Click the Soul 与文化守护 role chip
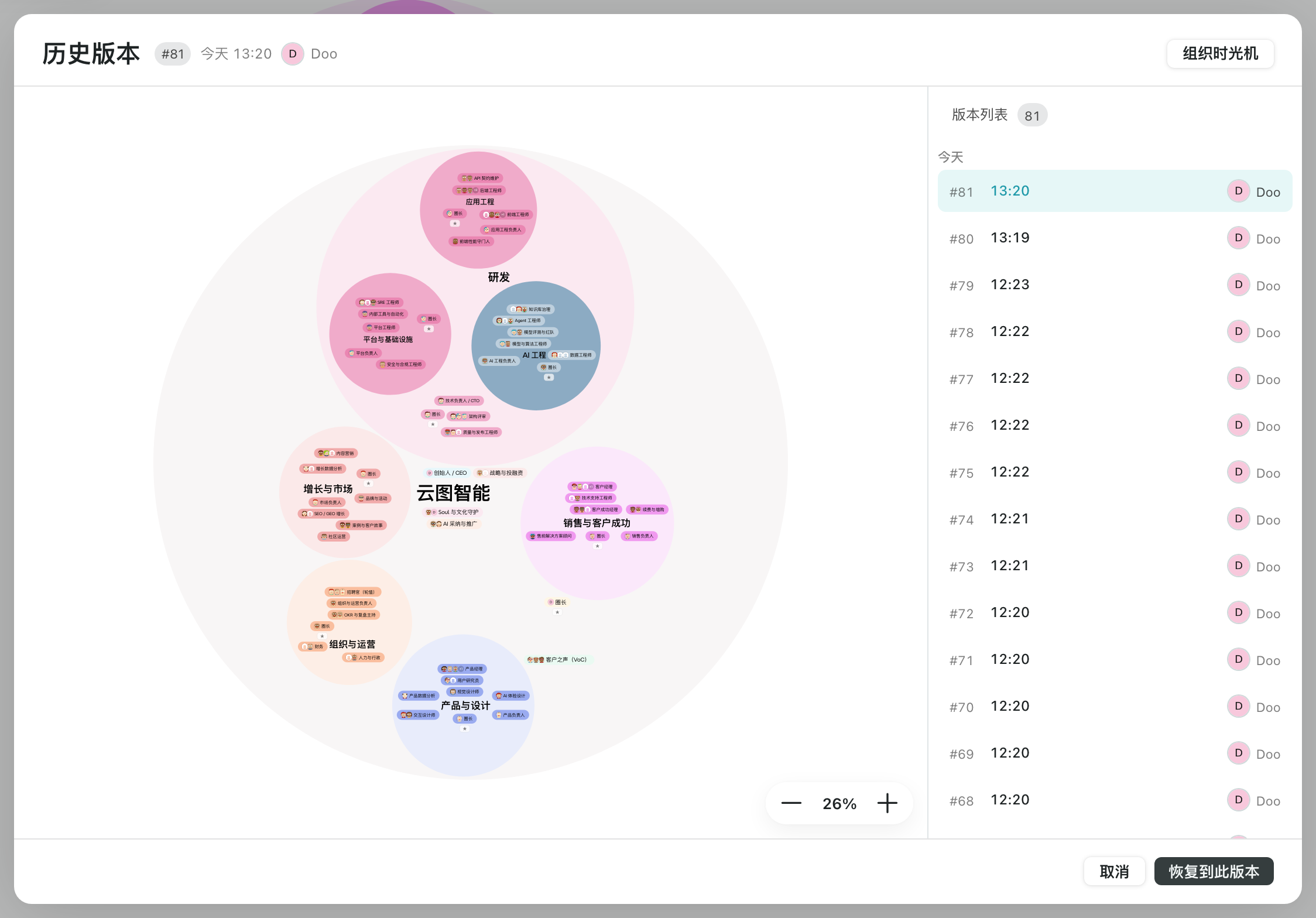This screenshot has width=1316, height=918. [451, 512]
